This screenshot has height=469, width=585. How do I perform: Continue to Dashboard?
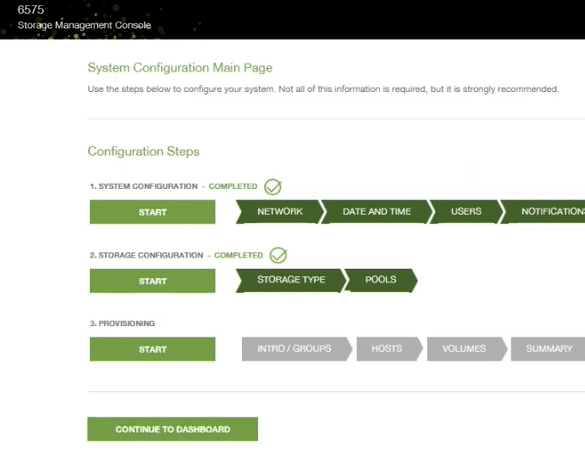pos(173,429)
